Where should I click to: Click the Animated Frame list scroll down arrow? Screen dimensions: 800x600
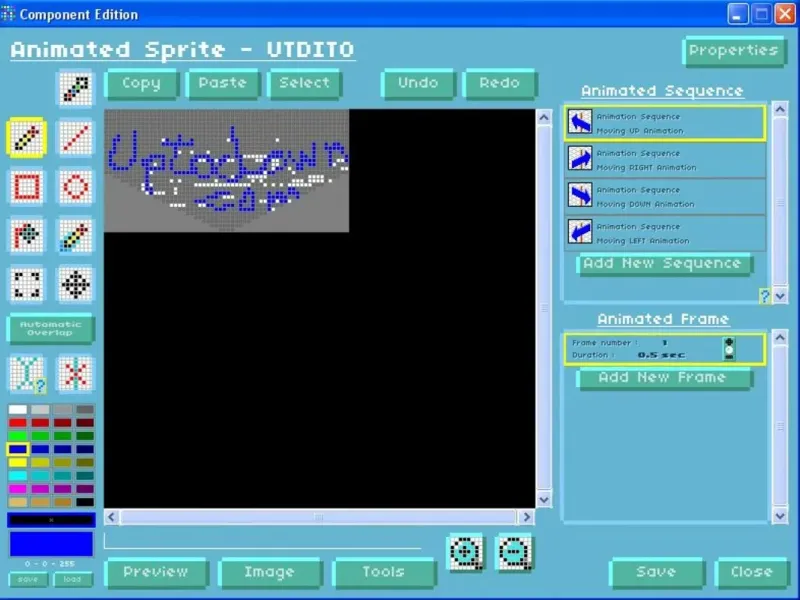coord(780,516)
